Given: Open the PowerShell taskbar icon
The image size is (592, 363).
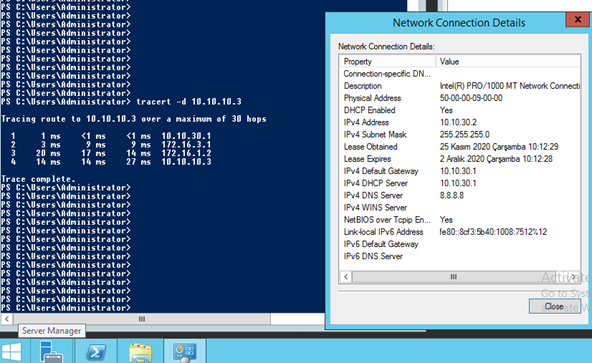Looking at the screenshot, I should [x=96, y=352].
